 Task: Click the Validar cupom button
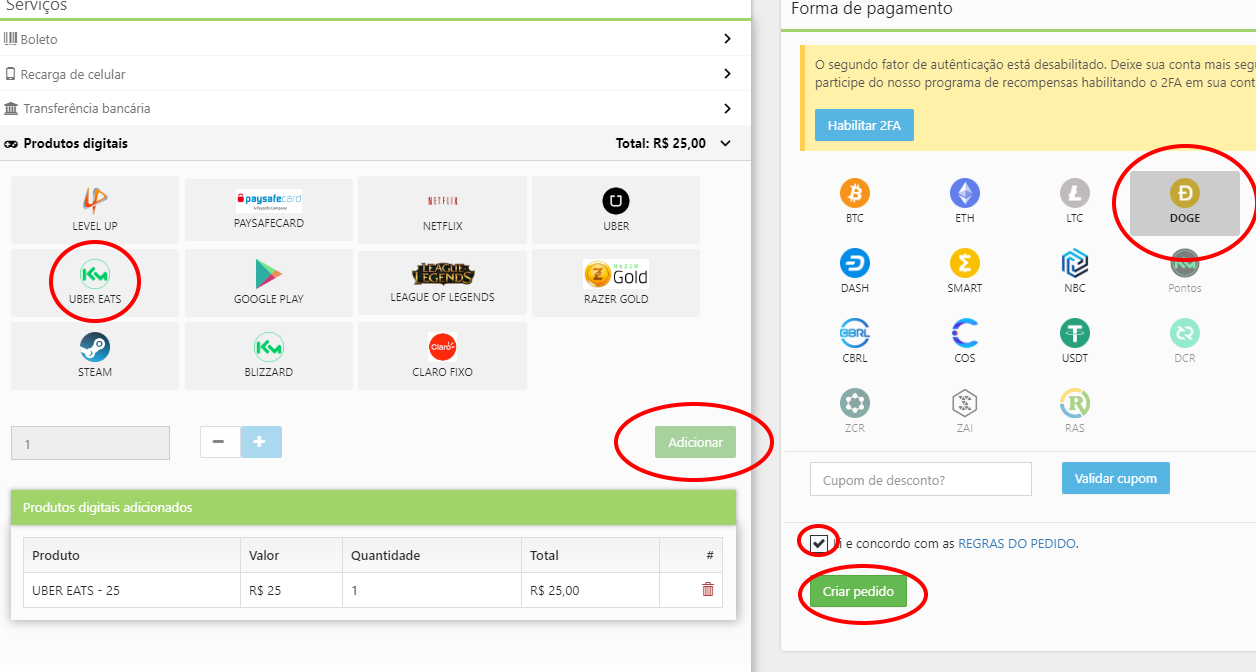1116,478
